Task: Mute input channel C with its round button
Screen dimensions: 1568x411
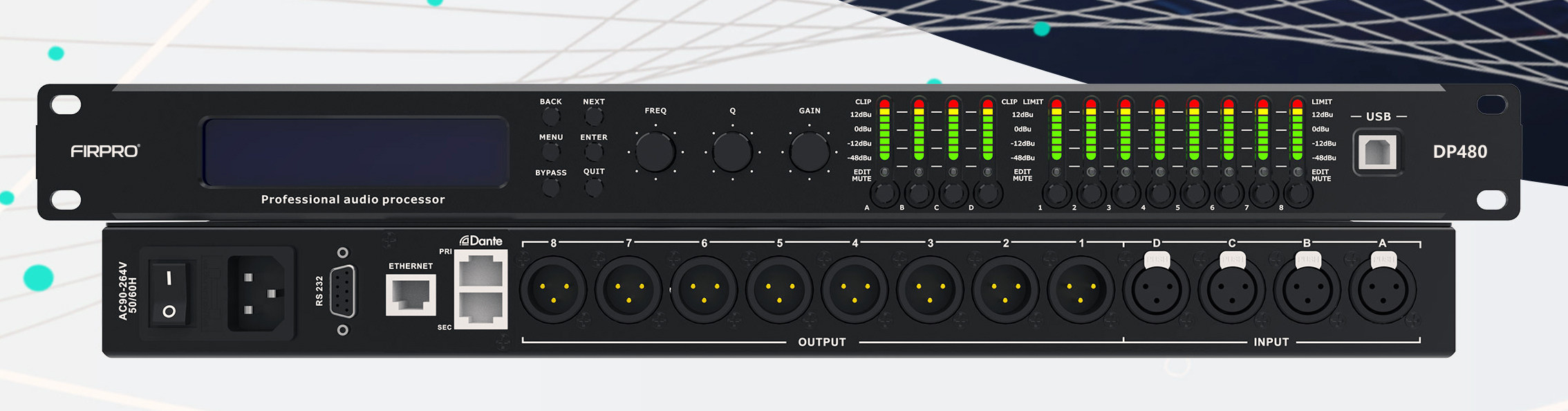Action: pos(953,194)
